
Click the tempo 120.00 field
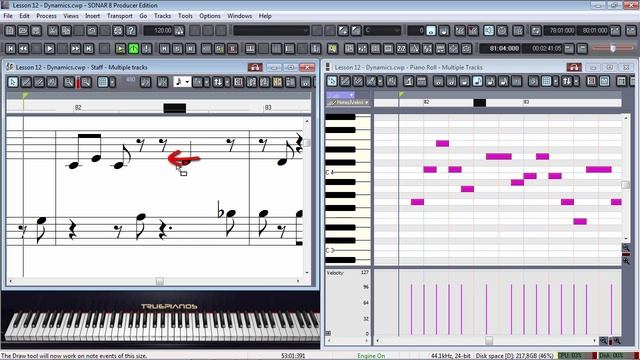[x=158, y=31]
